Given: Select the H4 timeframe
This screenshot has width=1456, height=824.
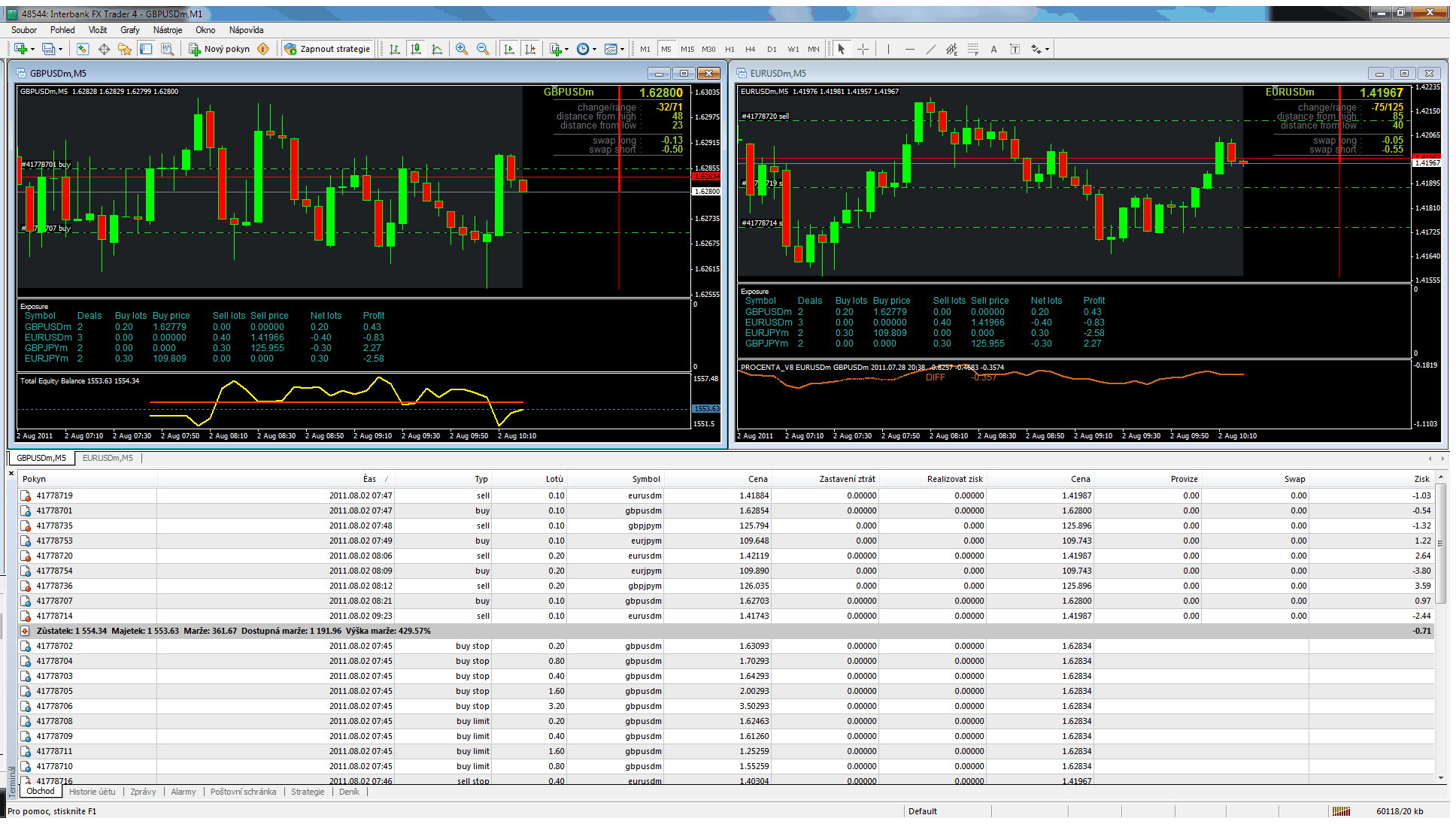Looking at the screenshot, I should point(751,49).
